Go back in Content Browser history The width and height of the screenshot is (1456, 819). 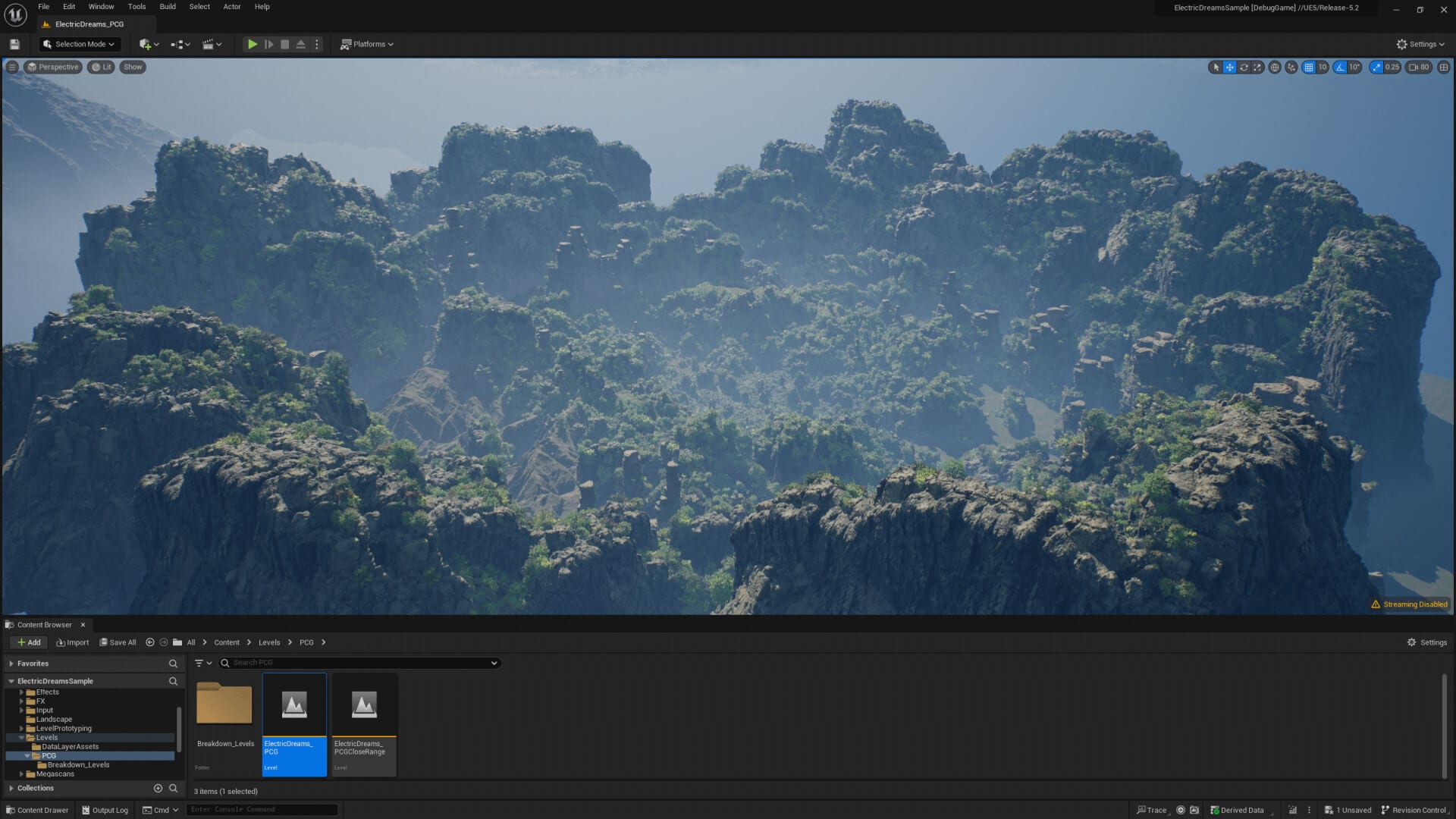coord(150,642)
